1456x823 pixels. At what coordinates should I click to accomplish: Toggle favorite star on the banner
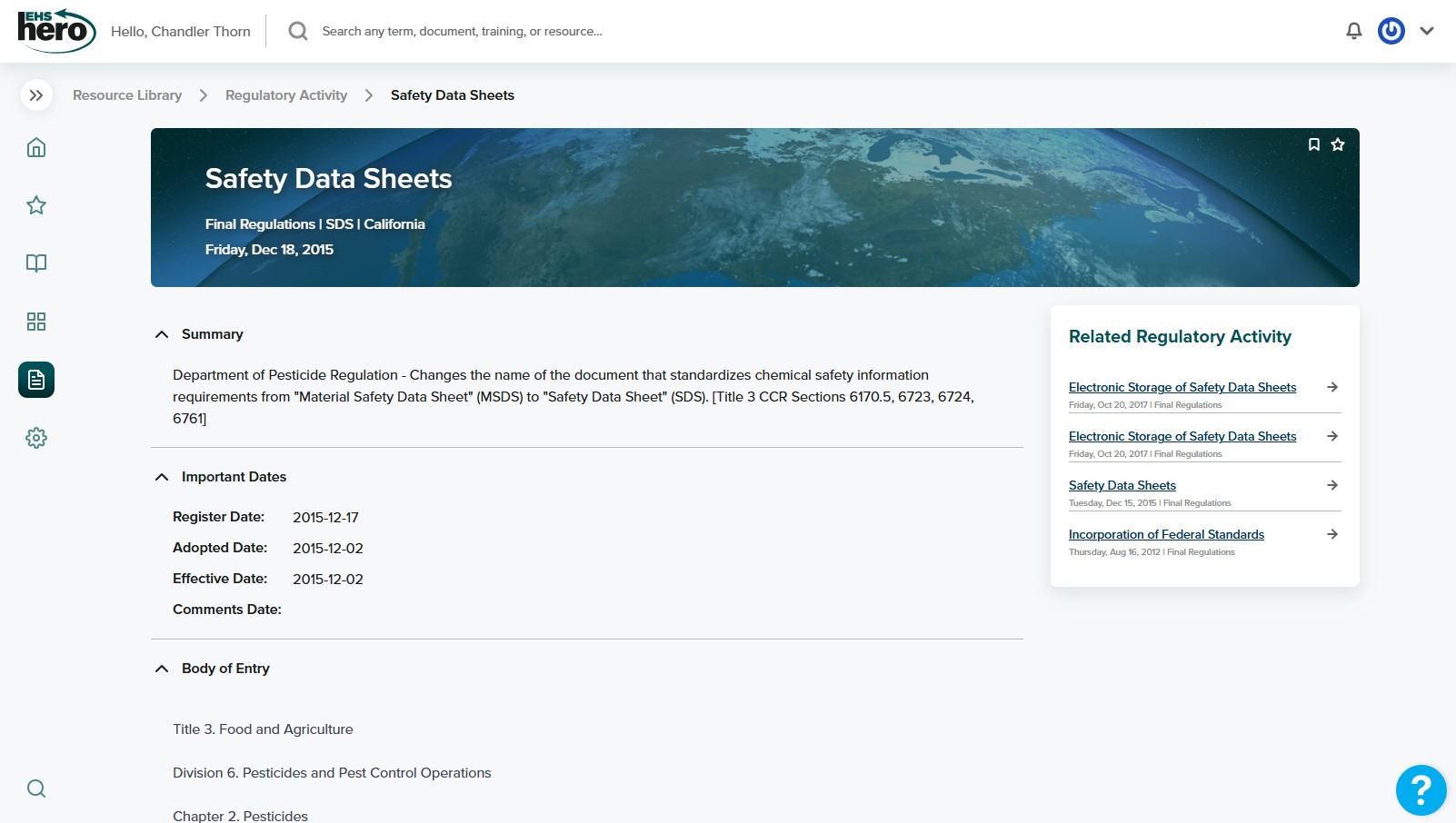click(1338, 144)
